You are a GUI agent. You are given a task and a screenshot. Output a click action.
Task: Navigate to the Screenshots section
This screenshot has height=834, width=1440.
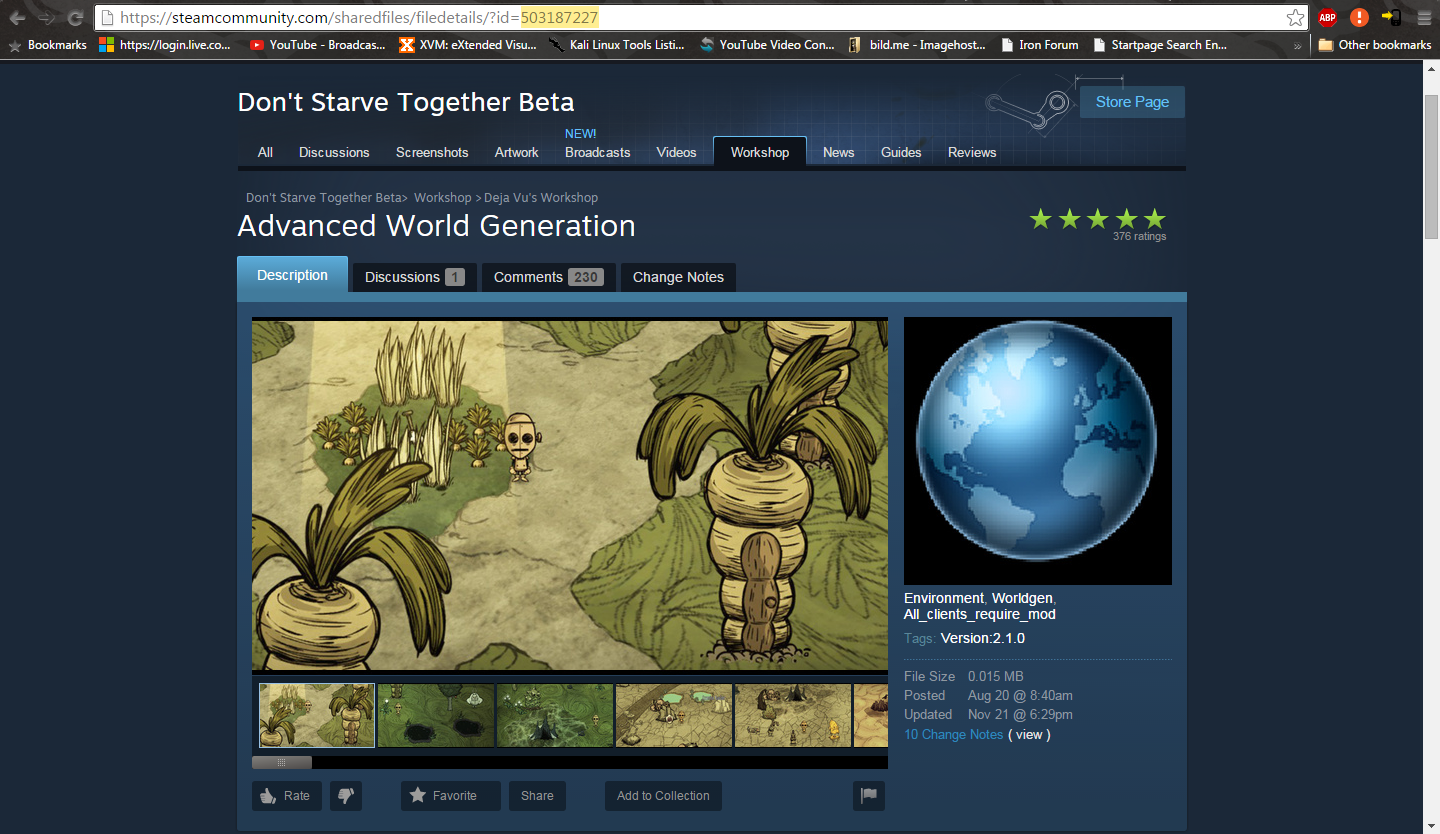(432, 152)
